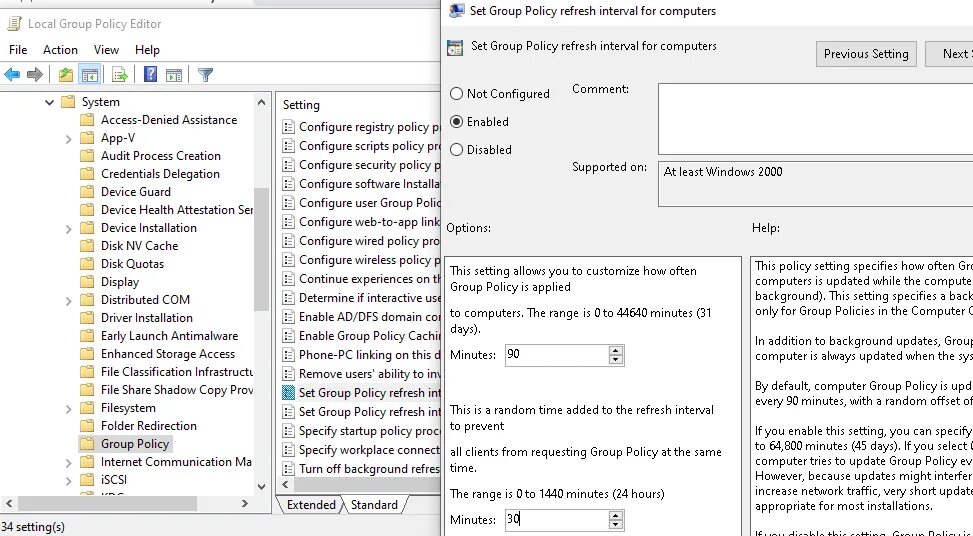Image resolution: width=973 pixels, height=536 pixels.
Task: Toggle the Show/Hide Action Pane icon
Action: [x=174, y=75]
